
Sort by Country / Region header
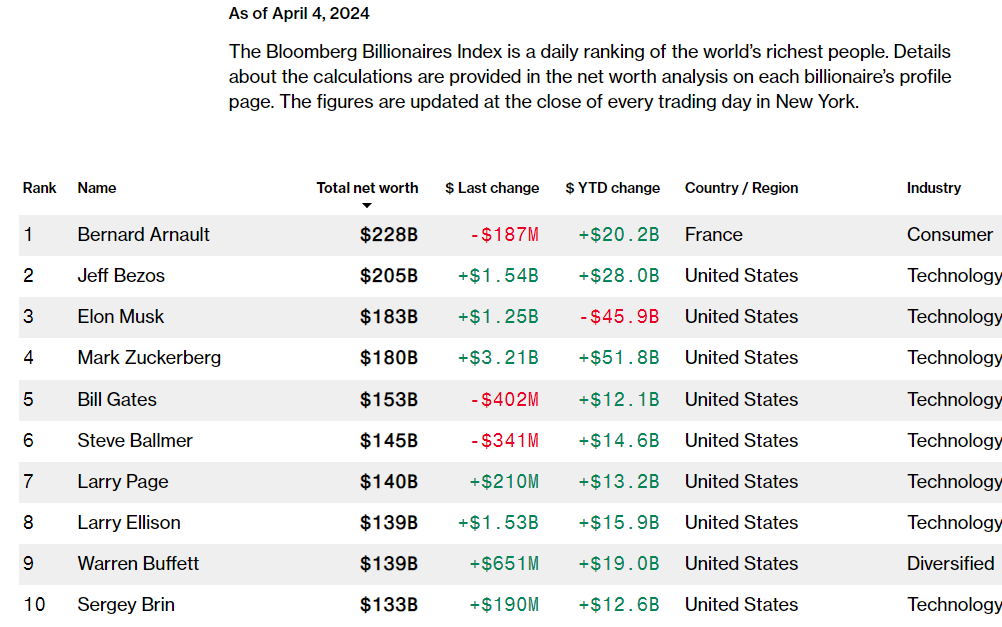pos(741,188)
